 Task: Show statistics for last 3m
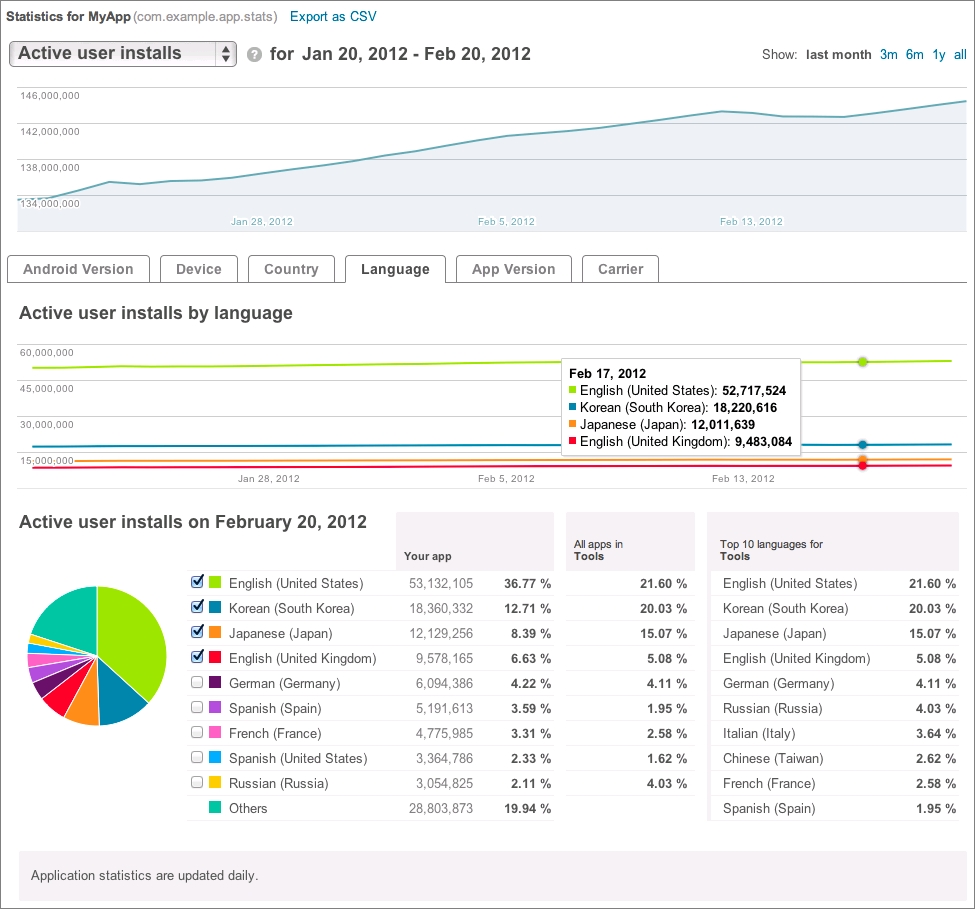click(888, 55)
